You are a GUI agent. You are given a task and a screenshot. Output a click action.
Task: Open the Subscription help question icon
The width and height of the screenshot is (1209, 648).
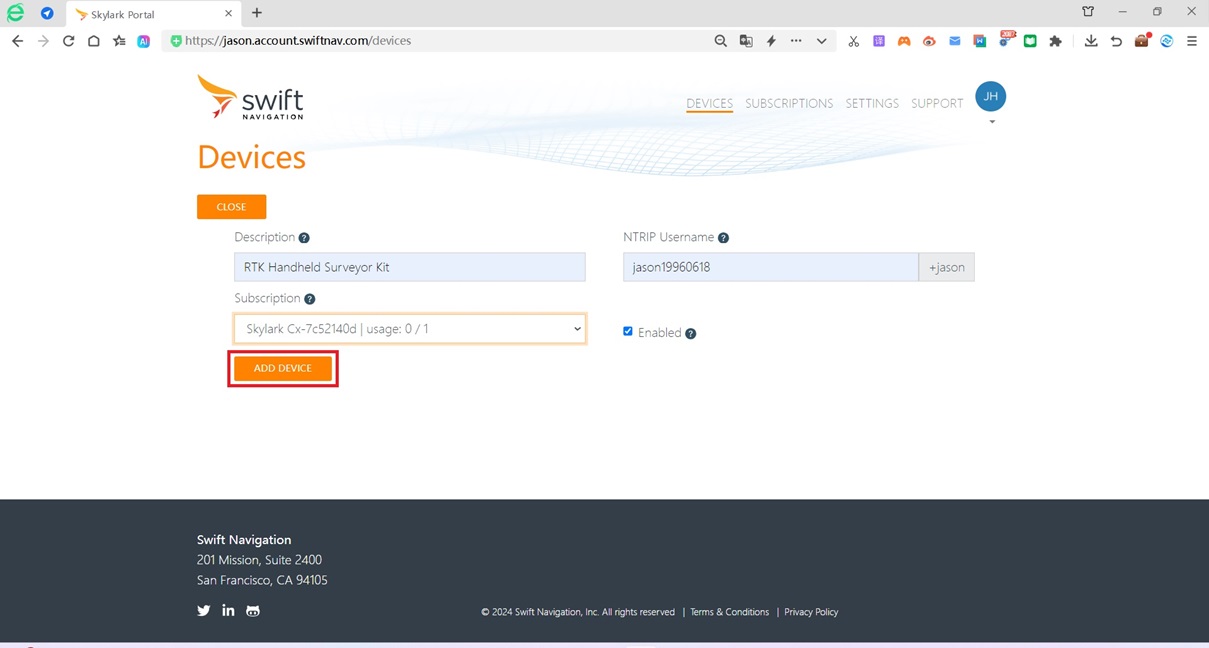click(310, 299)
